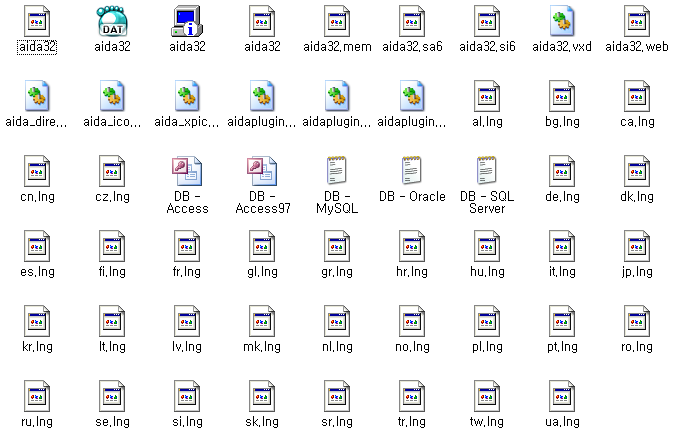Select the ru.lng file name
This screenshot has height=448, width=688.
37,422
